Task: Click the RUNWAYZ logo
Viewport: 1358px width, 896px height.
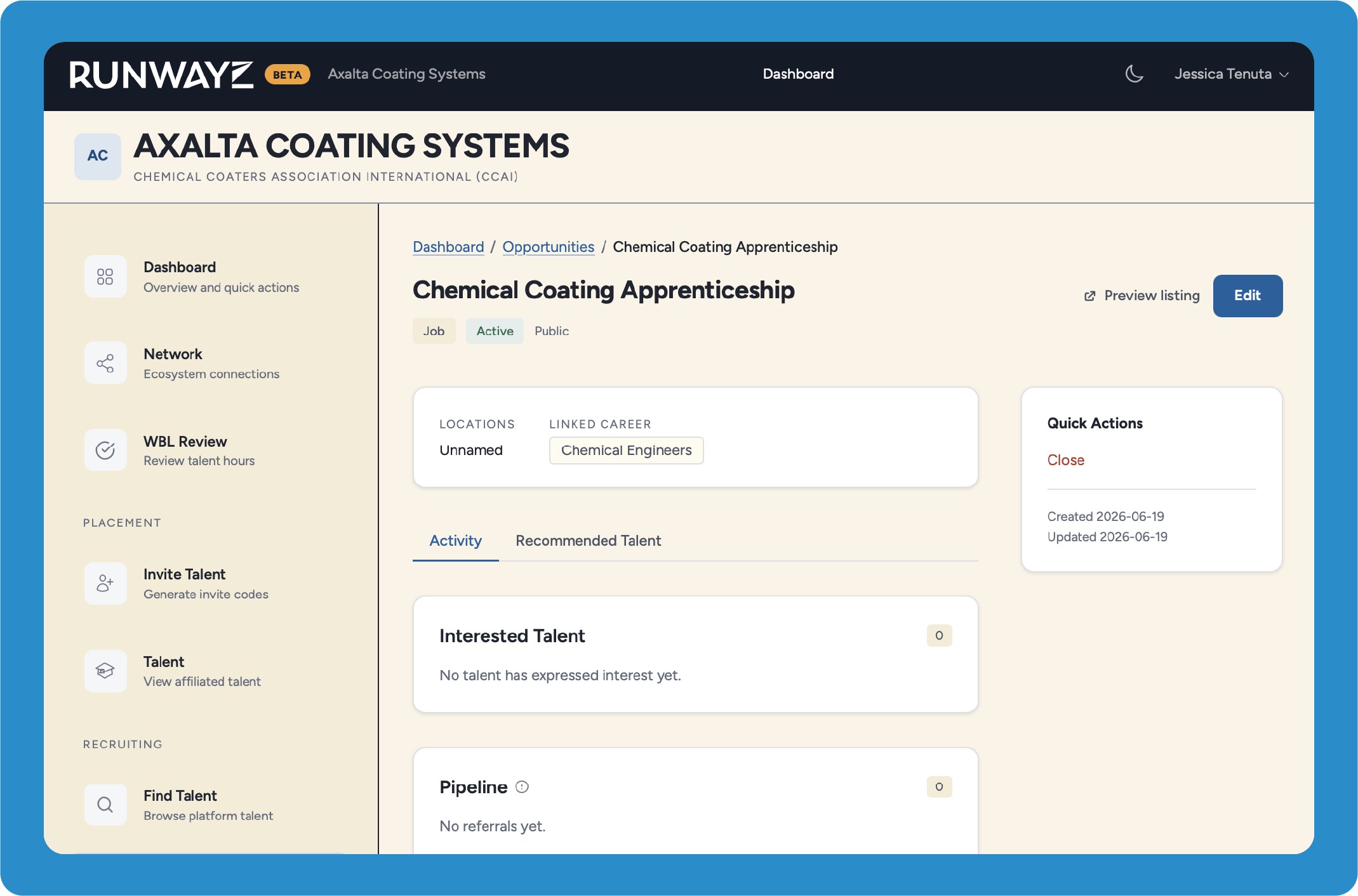Action: 161,75
